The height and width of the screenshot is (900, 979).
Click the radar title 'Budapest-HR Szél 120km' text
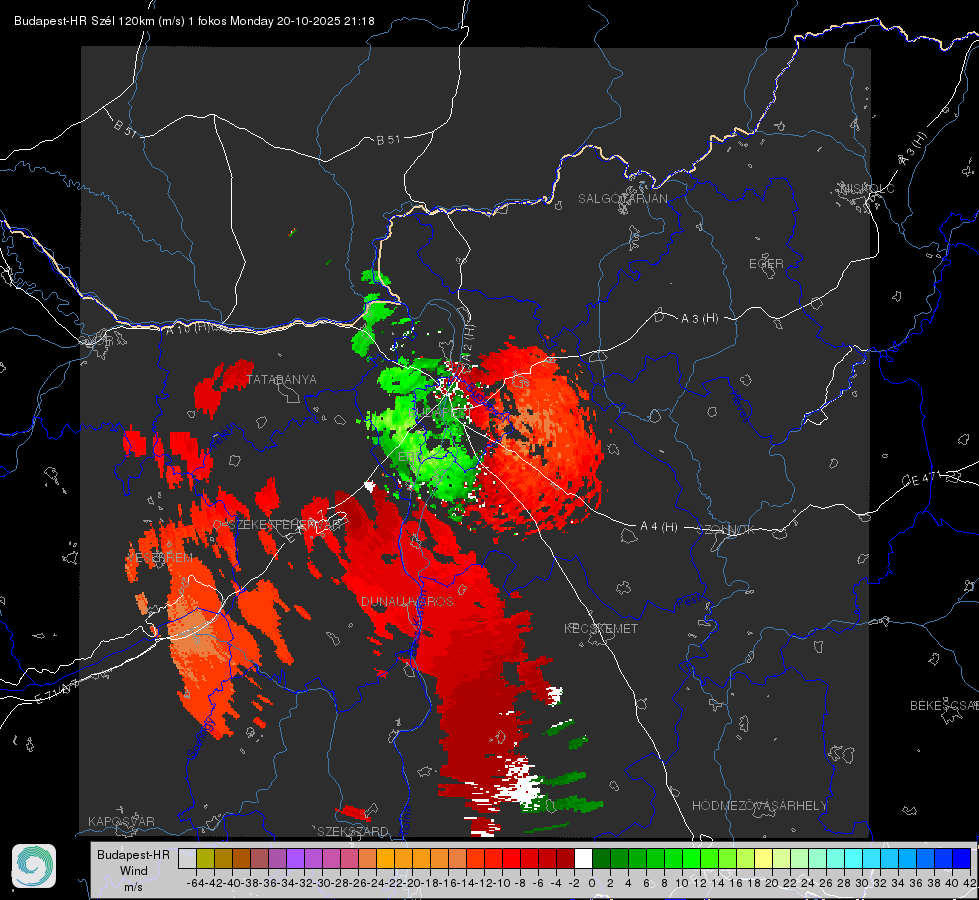click(85, 21)
